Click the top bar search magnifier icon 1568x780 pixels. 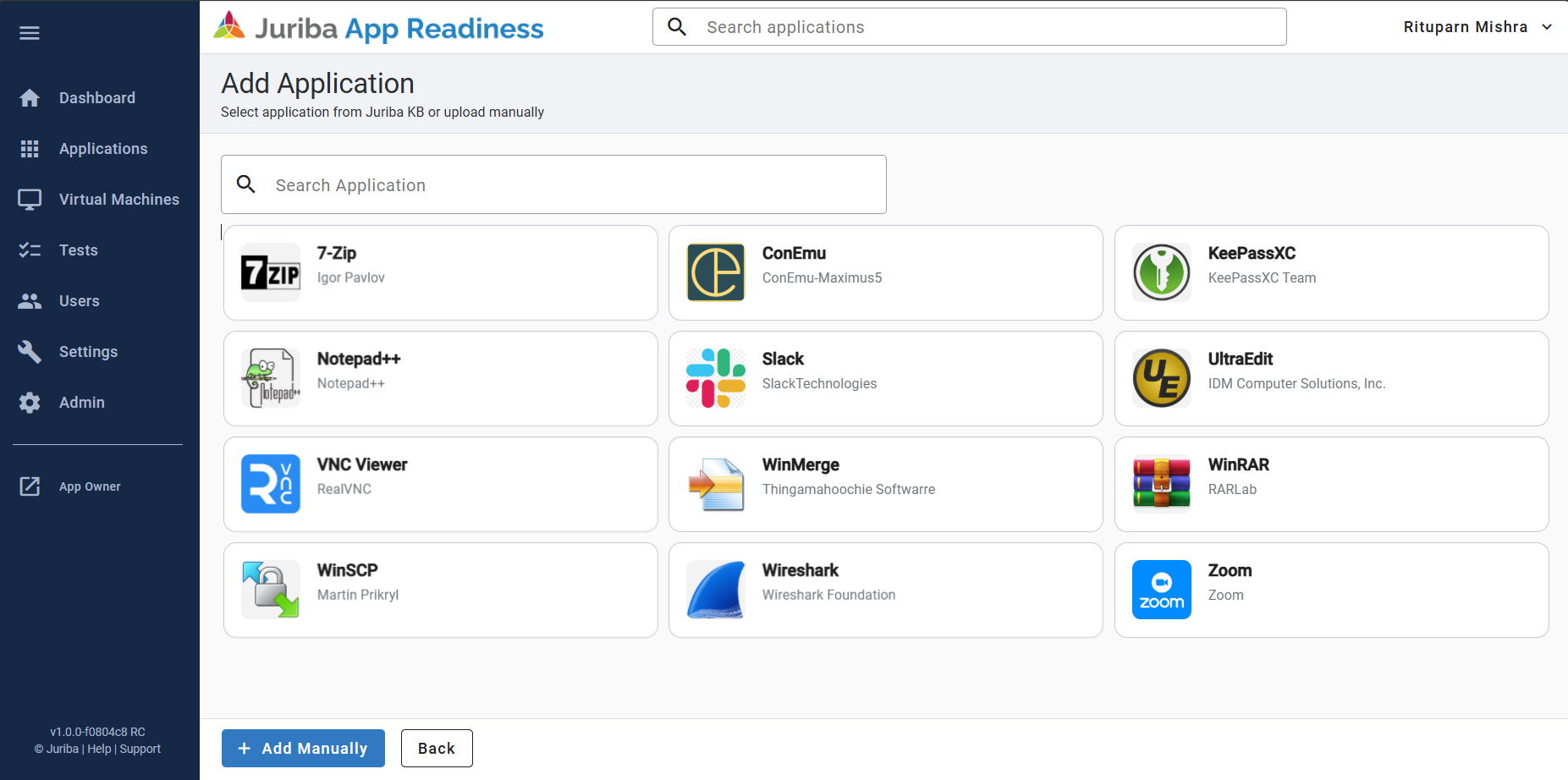[x=677, y=27]
